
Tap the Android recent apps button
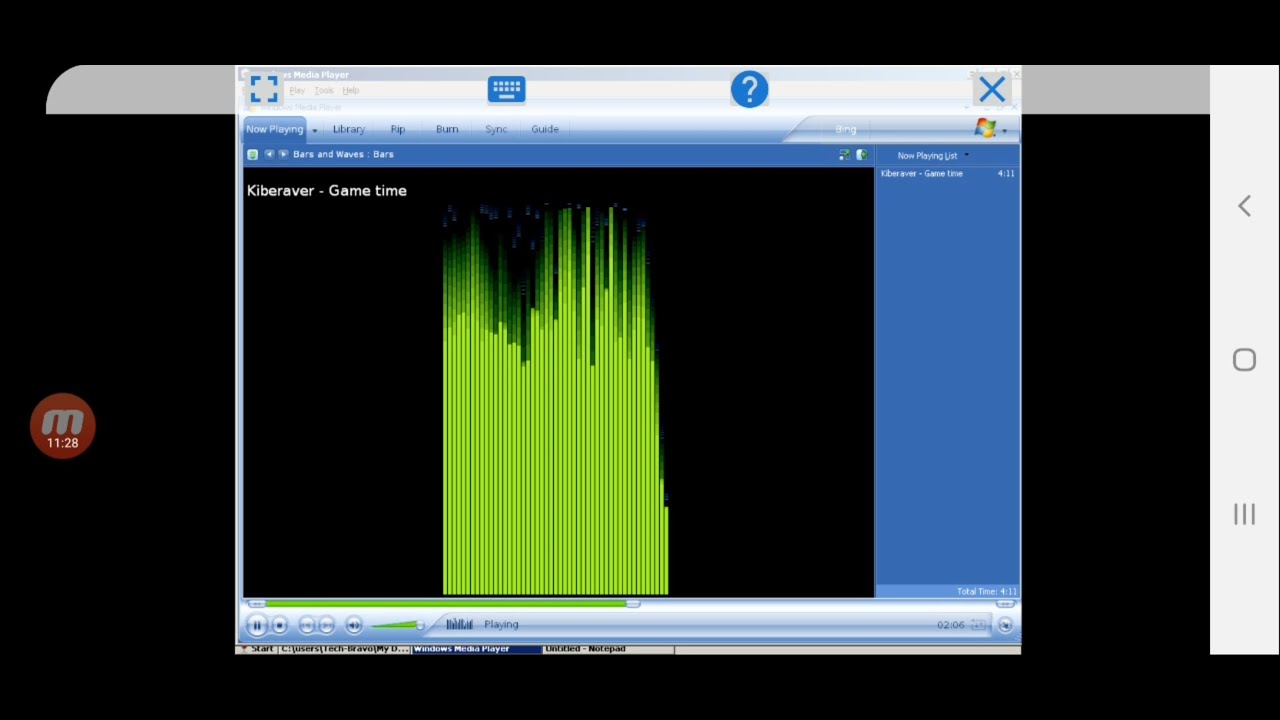point(1244,514)
